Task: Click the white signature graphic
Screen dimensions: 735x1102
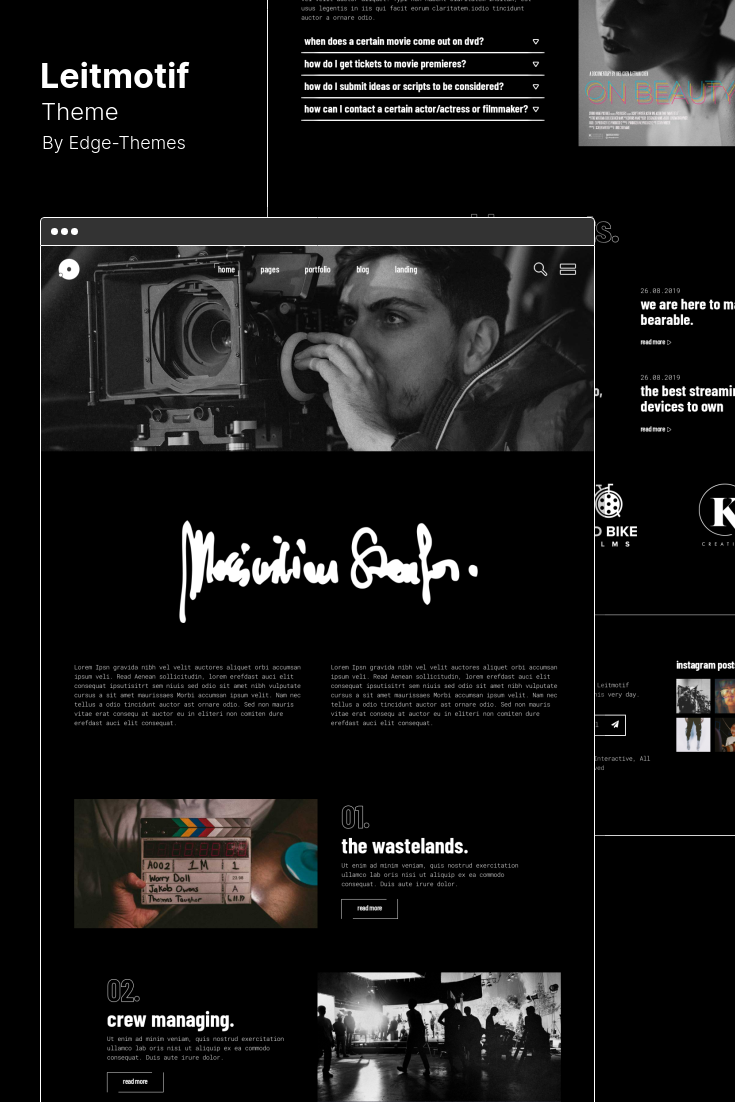Action: pos(329,571)
